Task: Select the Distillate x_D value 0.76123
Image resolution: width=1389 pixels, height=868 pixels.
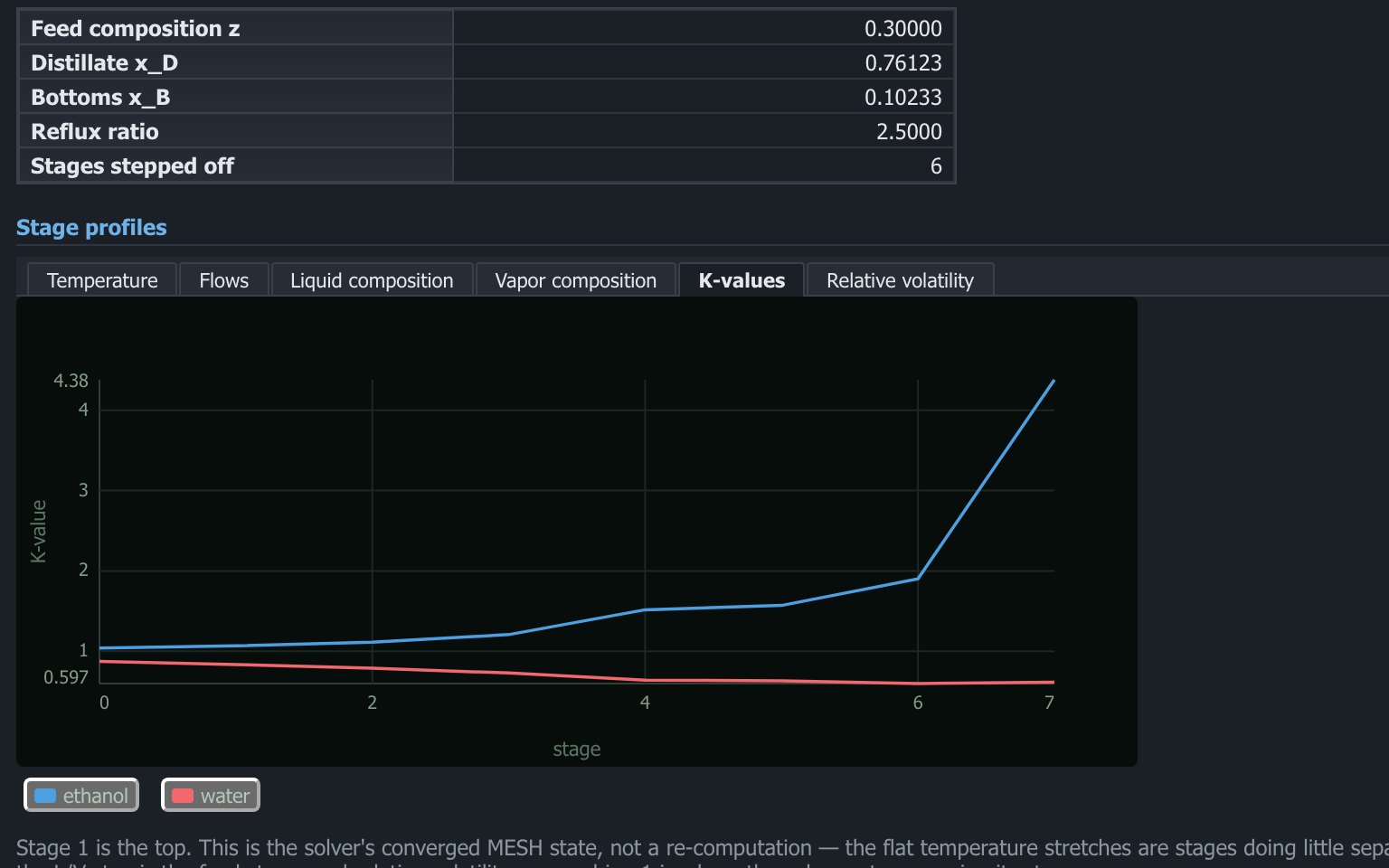Action: [x=902, y=63]
